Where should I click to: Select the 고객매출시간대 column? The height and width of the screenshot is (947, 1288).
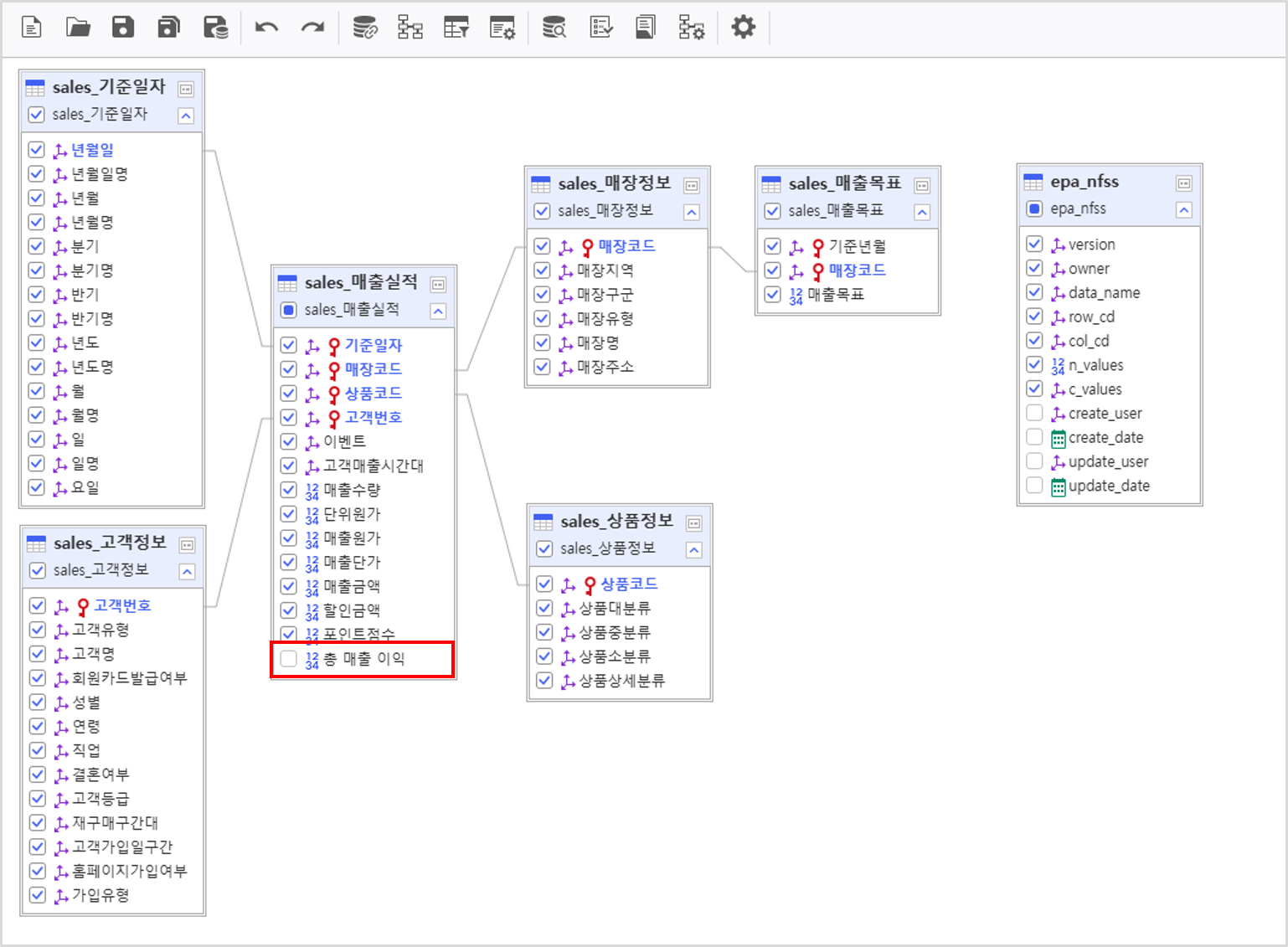click(x=374, y=466)
